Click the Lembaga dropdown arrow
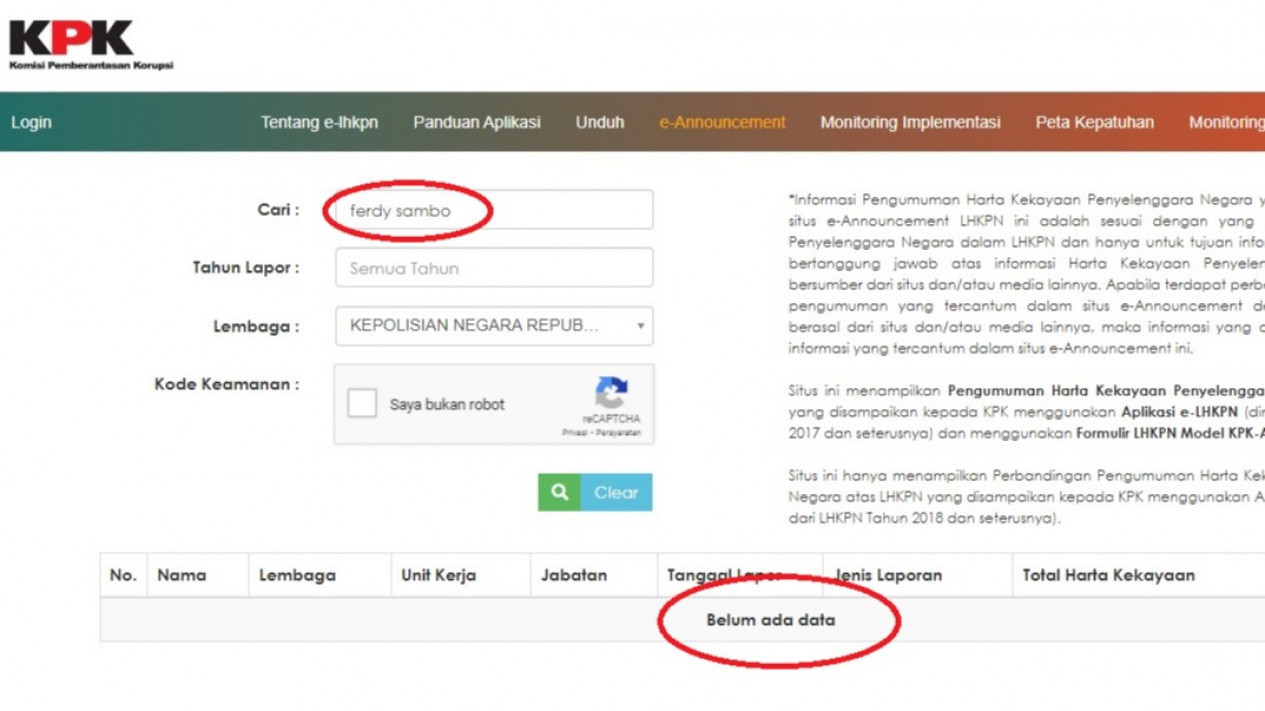The image size is (1265, 711). click(640, 326)
